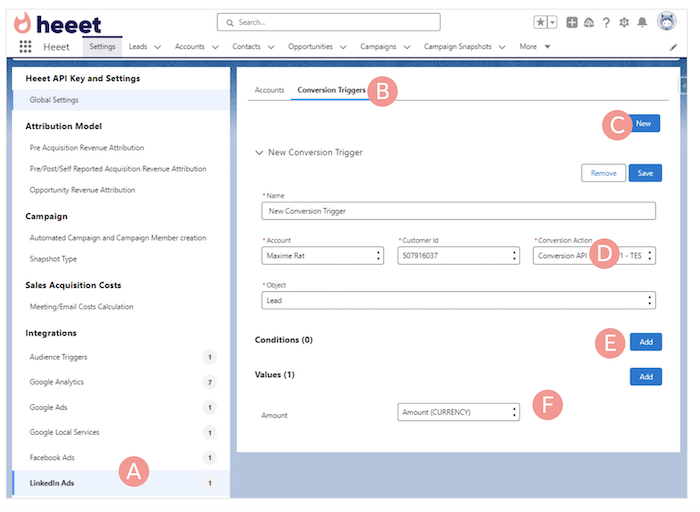
Task: Open the Amount (CURRENCY) dropdown
Action: (458, 412)
